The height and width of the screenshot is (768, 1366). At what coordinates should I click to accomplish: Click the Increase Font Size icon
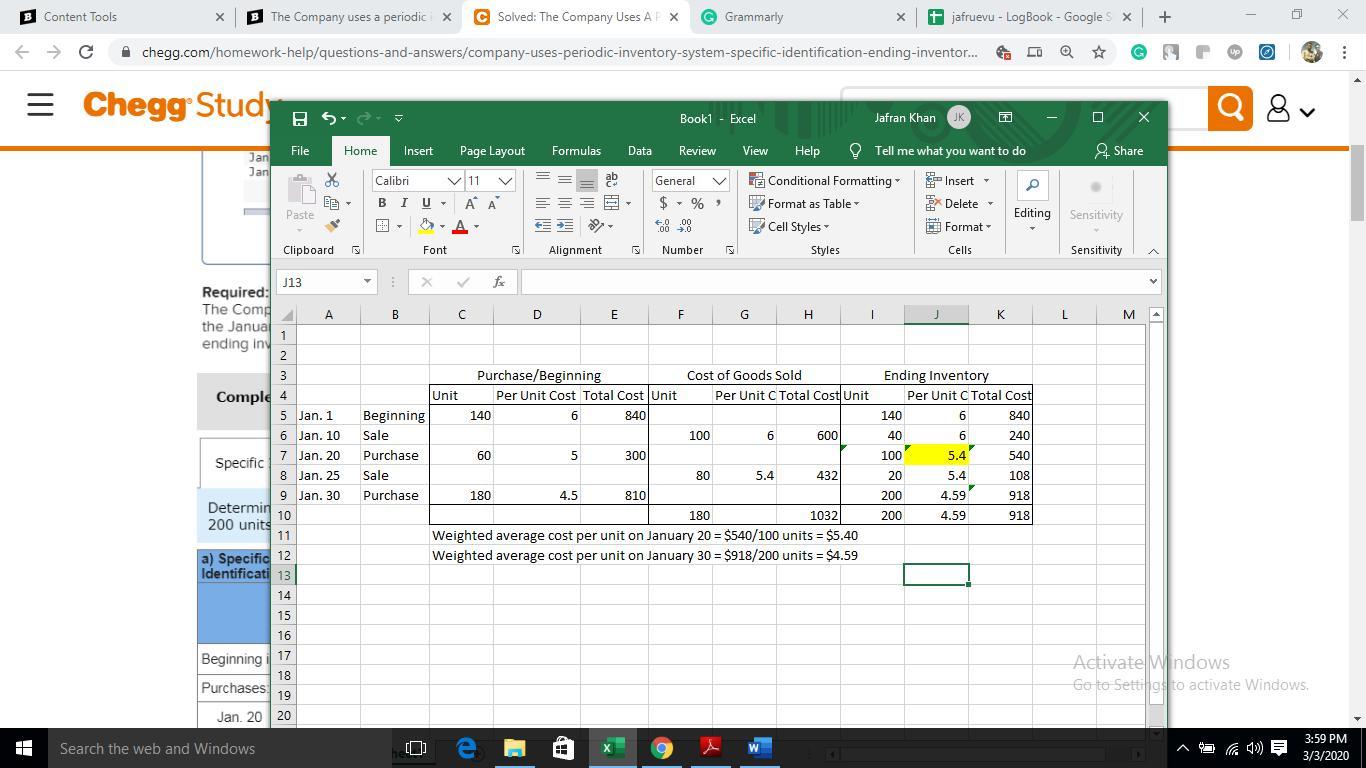coord(470,203)
